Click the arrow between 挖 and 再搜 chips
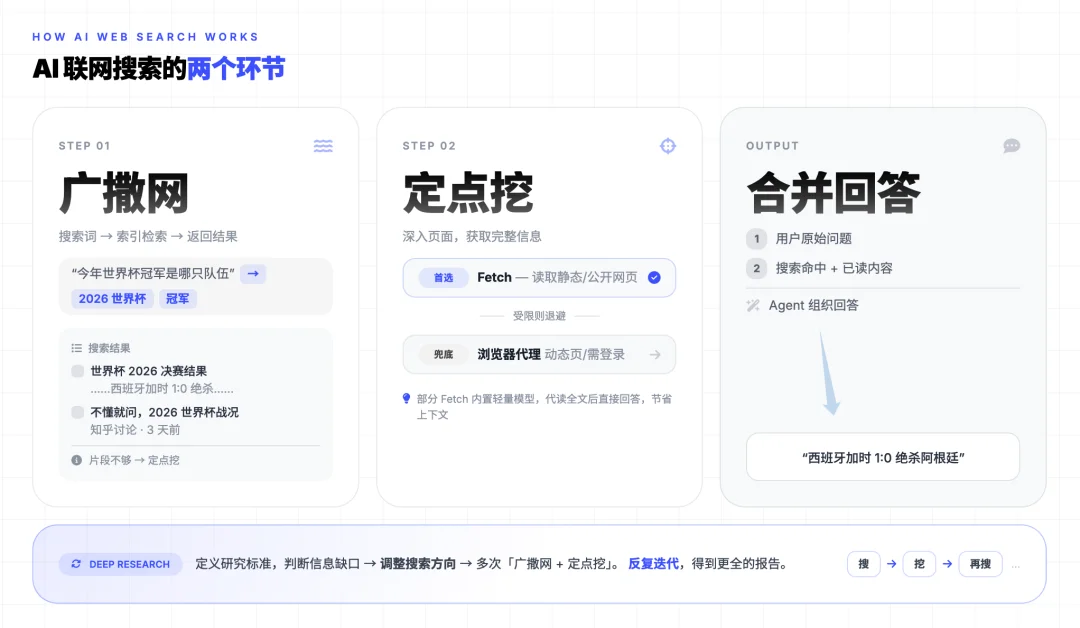1080x628 pixels. (x=947, y=564)
